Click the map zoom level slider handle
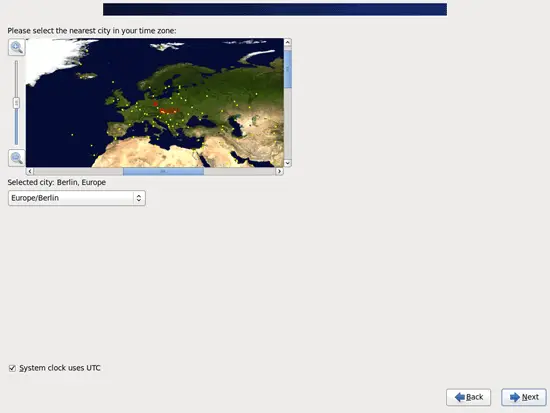The image size is (550, 413). 16,103
